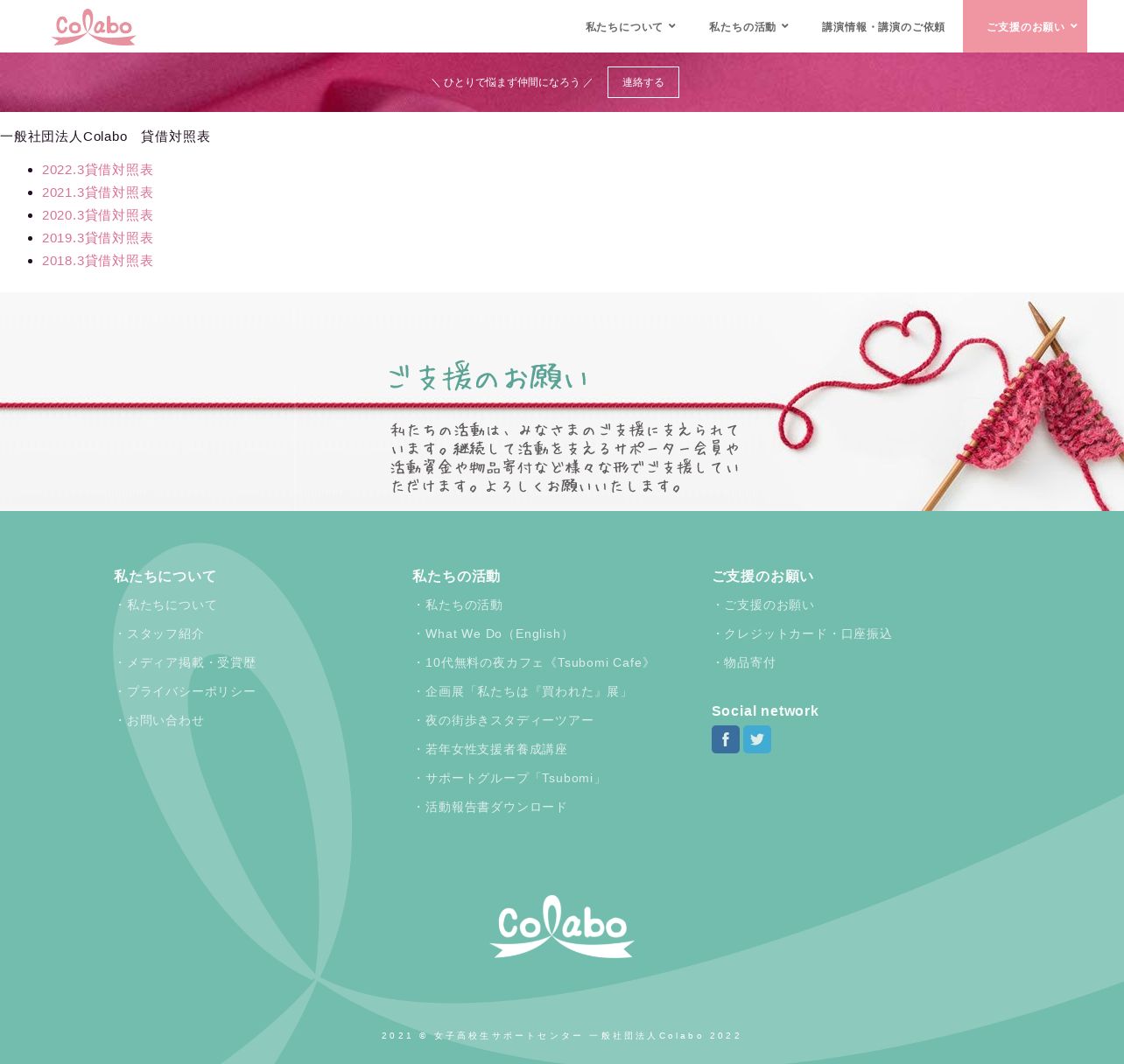
Task: Open 若年女性支援者養成講座 link
Action: pyautogui.click(x=490, y=749)
